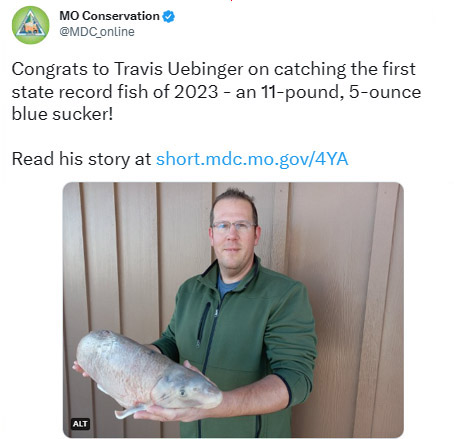This screenshot has height=439, width=454.
Task: Open the MO Conservation profile avatar
Action: click(x=30, y=25)
